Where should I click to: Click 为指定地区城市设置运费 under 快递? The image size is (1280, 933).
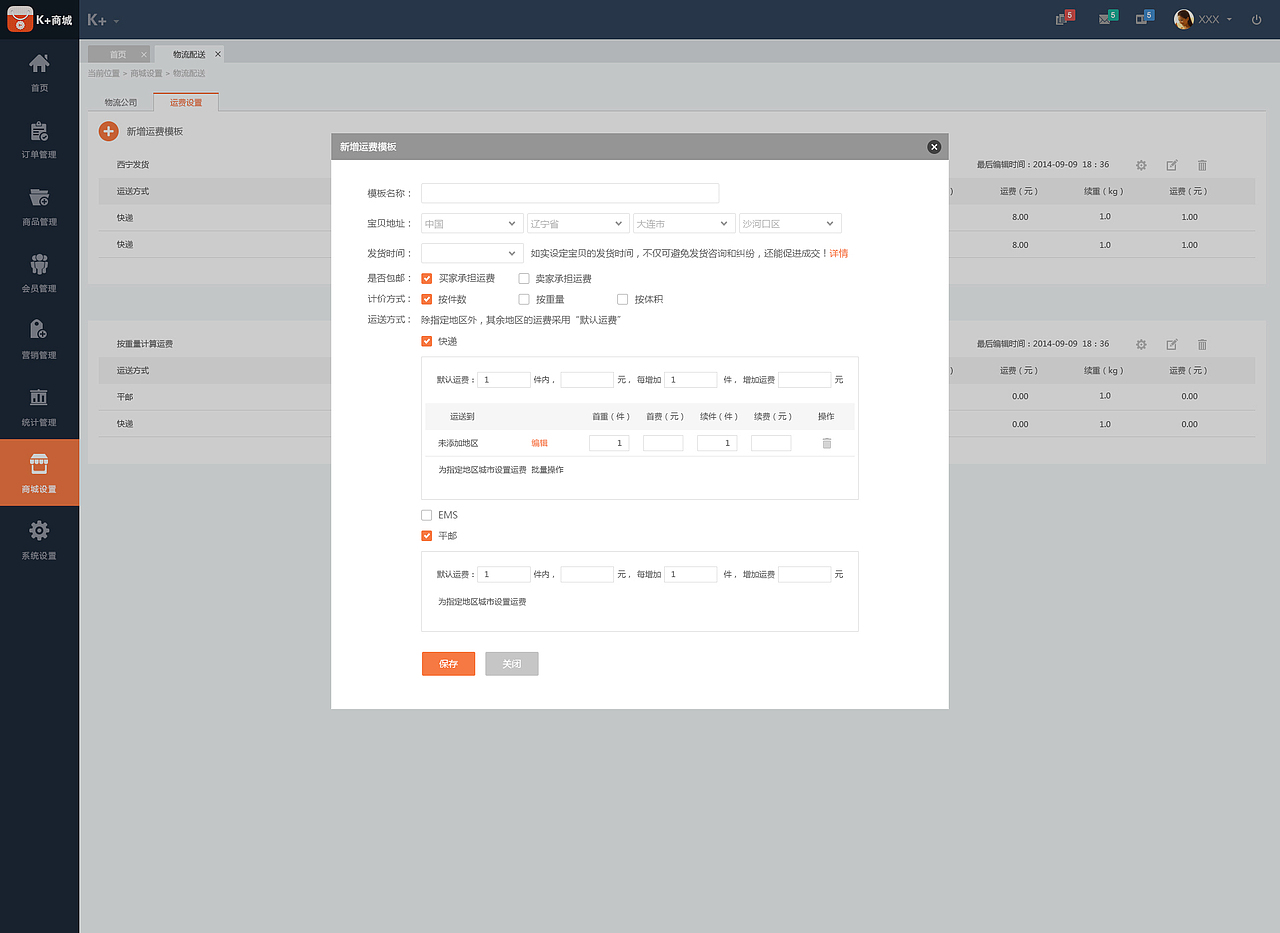tap(482, 470)
